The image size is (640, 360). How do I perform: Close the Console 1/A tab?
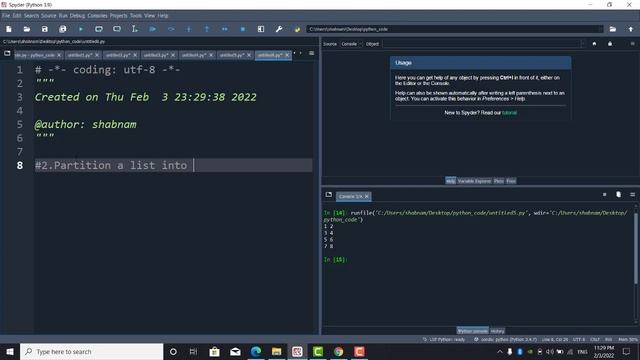click(x=367, y=196)
